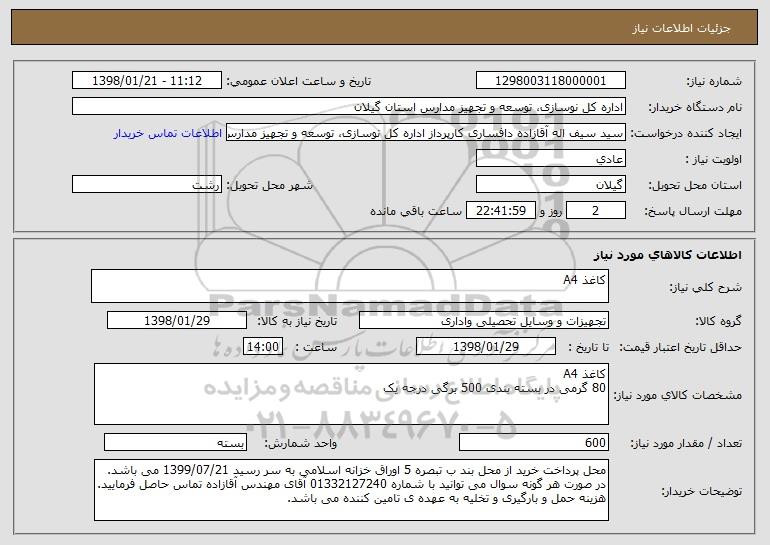Select the شماره نیاز field 1298003118000001
This screenshot has height=545, width=770.
(550, 81)
